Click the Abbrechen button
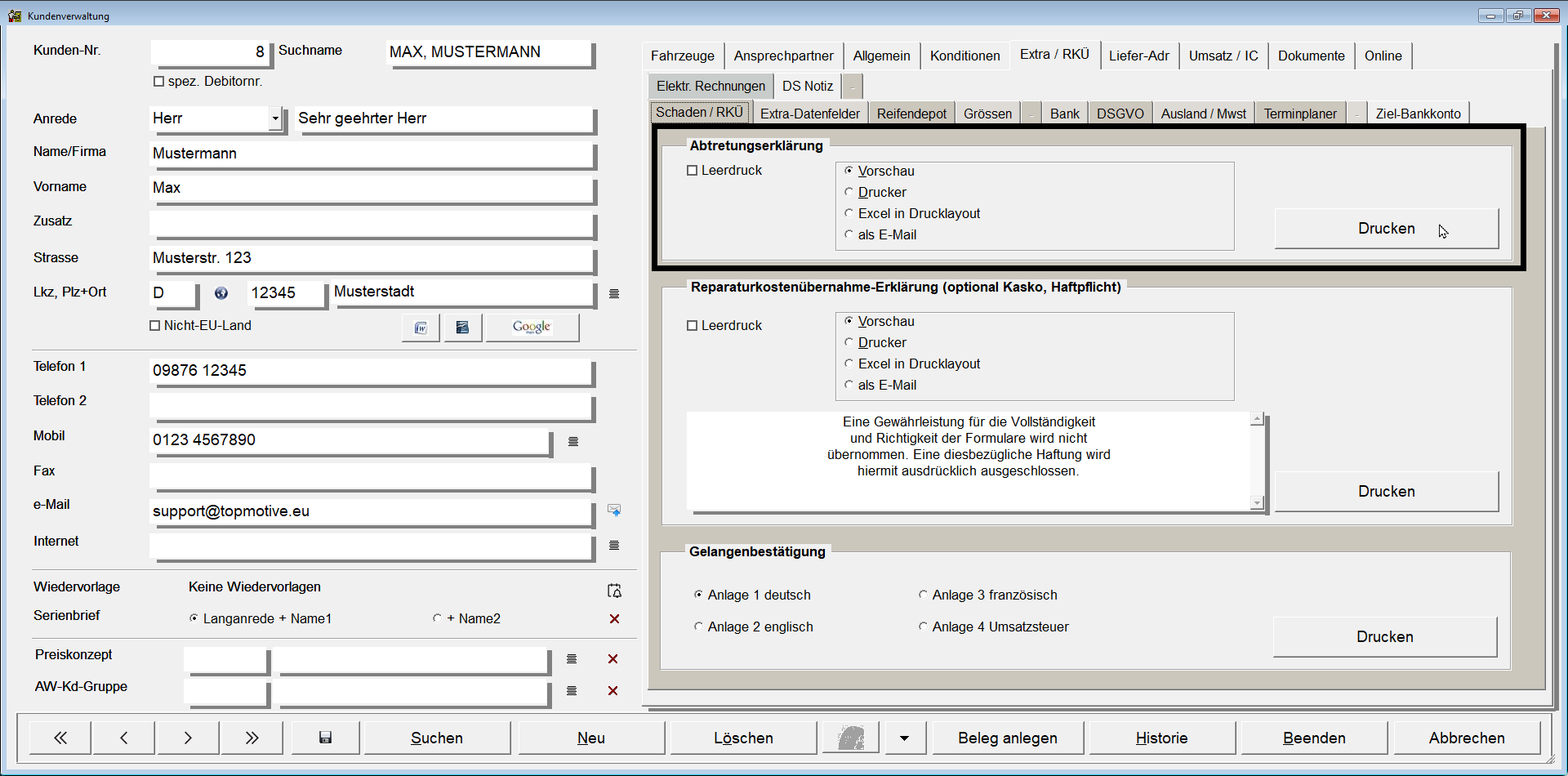 pos(1467,738)
